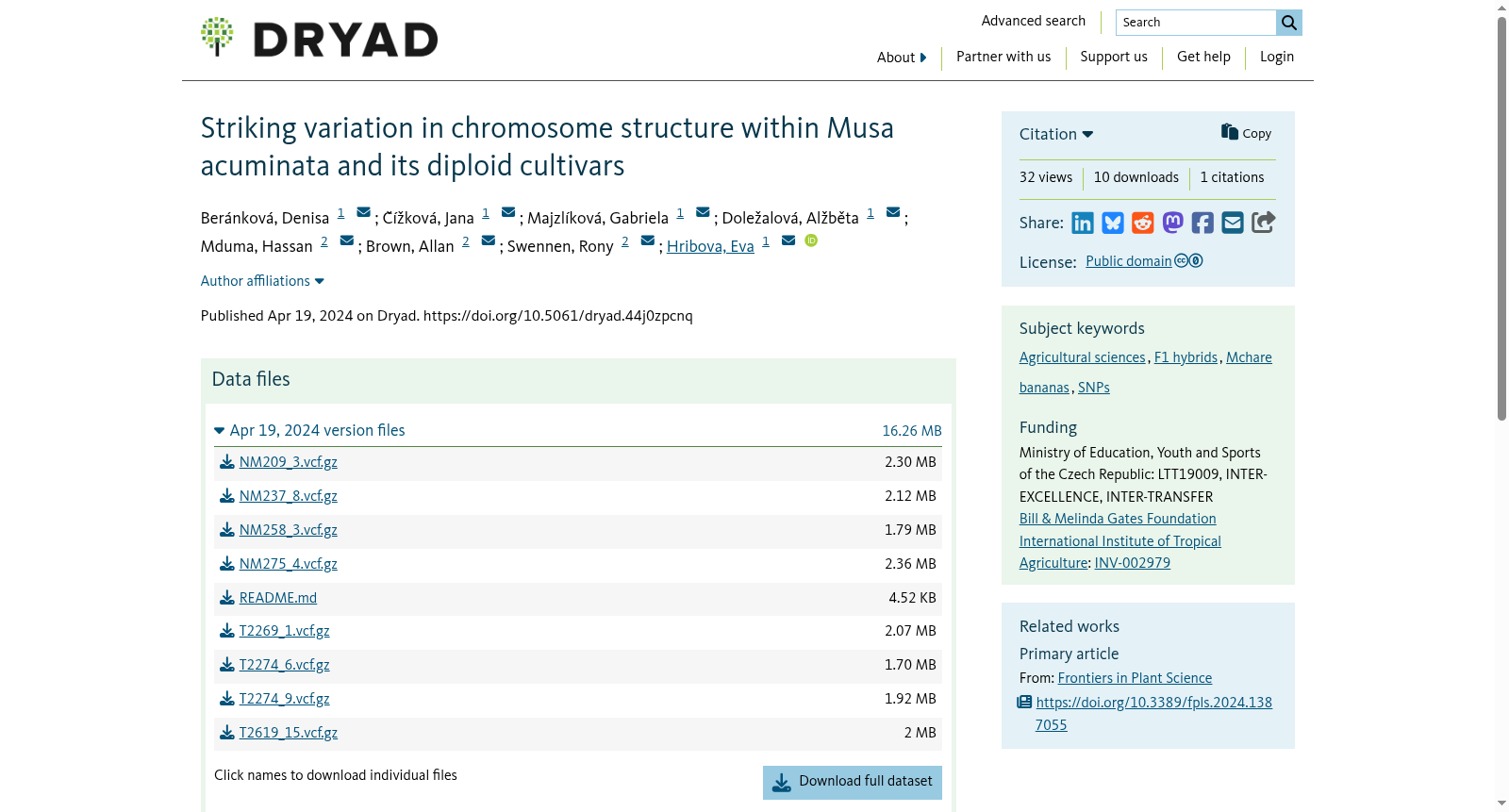
Task: Click the DRYAD wordmark
Action: (x=345, y=40)
